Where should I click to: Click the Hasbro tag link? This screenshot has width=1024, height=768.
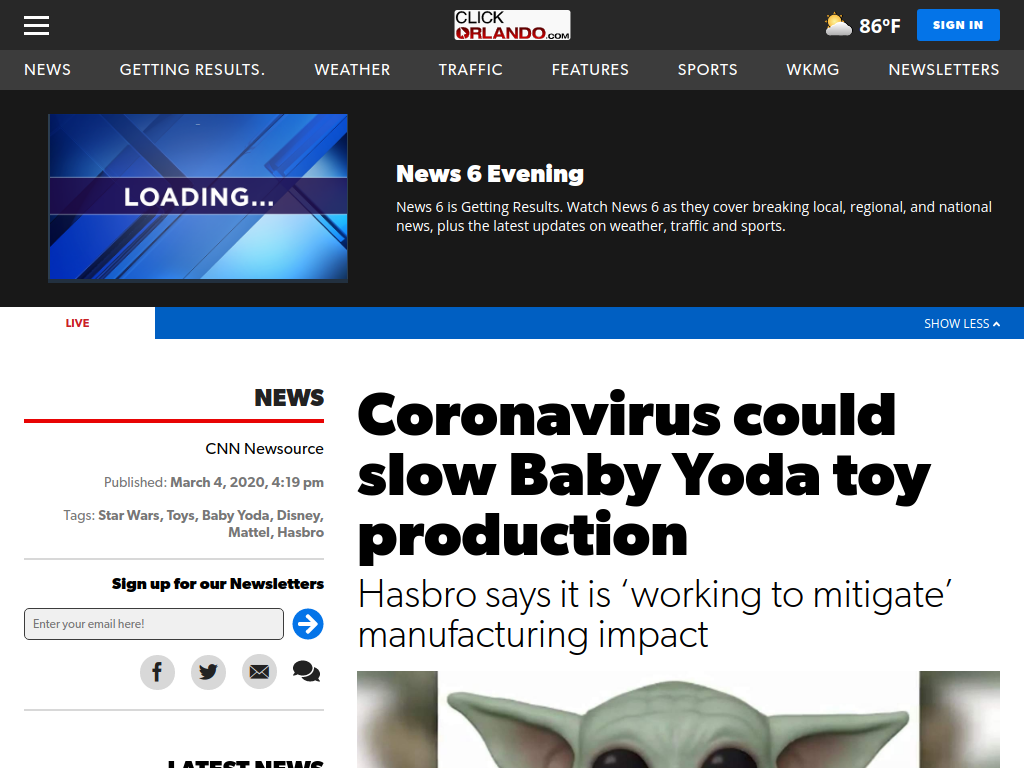tap(300, 532)
